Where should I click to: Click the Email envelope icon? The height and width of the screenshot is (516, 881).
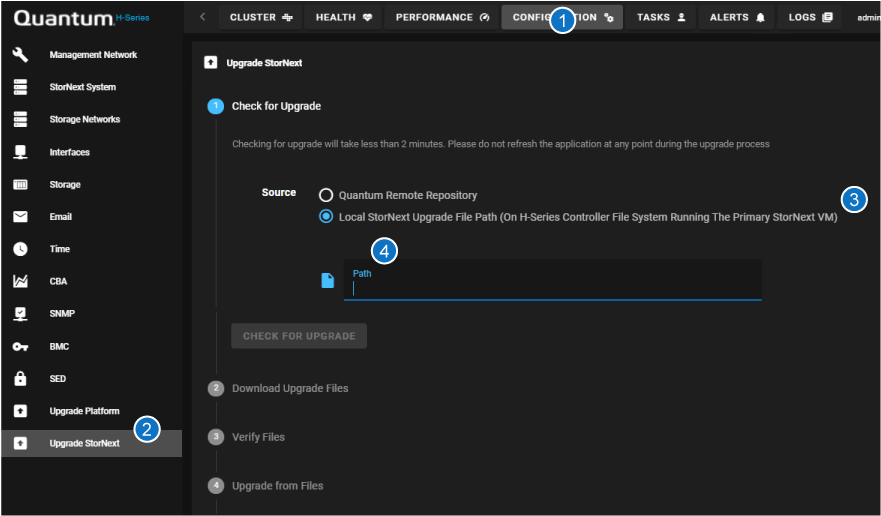point(20,216)
